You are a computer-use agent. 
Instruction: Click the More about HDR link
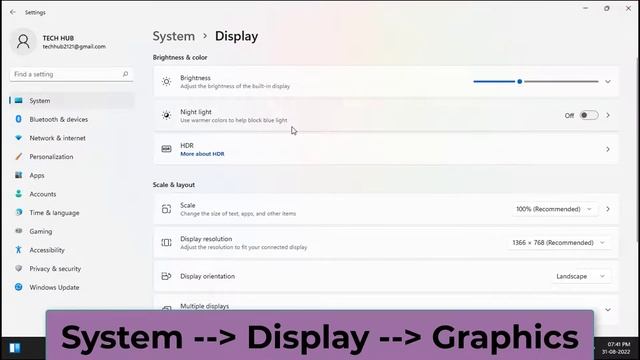pyautogui.click(x=202, y=154)
